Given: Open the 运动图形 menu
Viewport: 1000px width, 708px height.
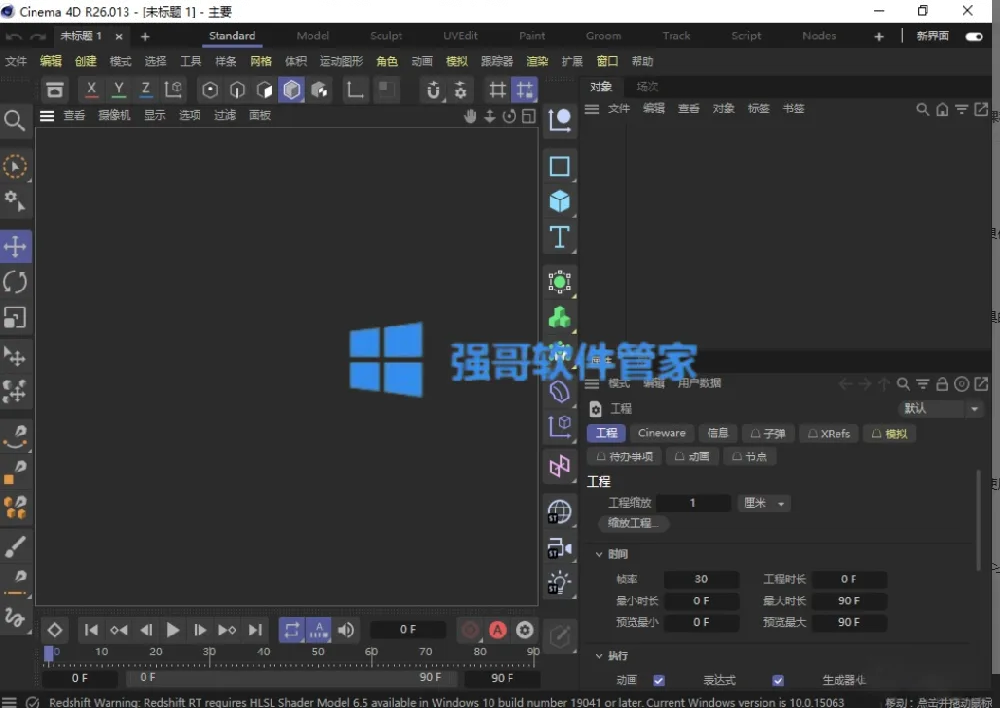Looking at the screenshot, I should point(341,61).
